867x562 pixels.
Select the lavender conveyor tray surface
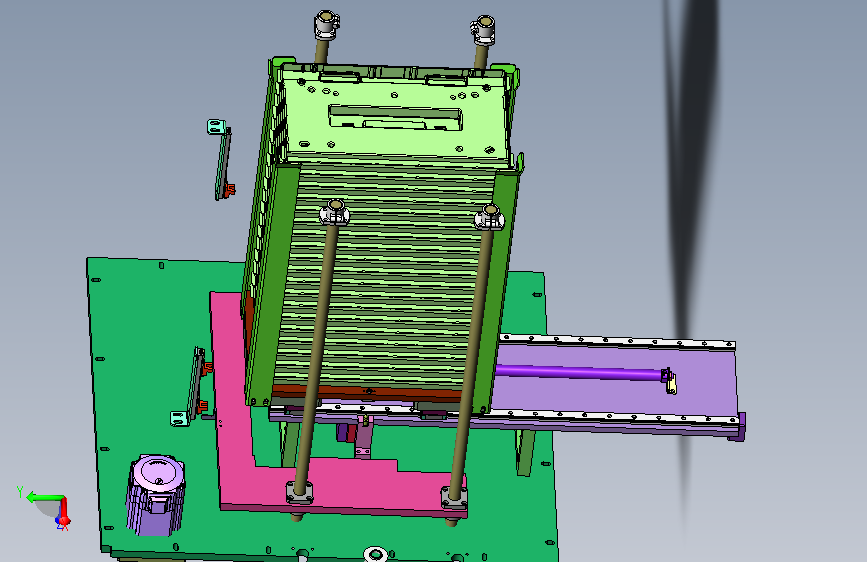619,393
